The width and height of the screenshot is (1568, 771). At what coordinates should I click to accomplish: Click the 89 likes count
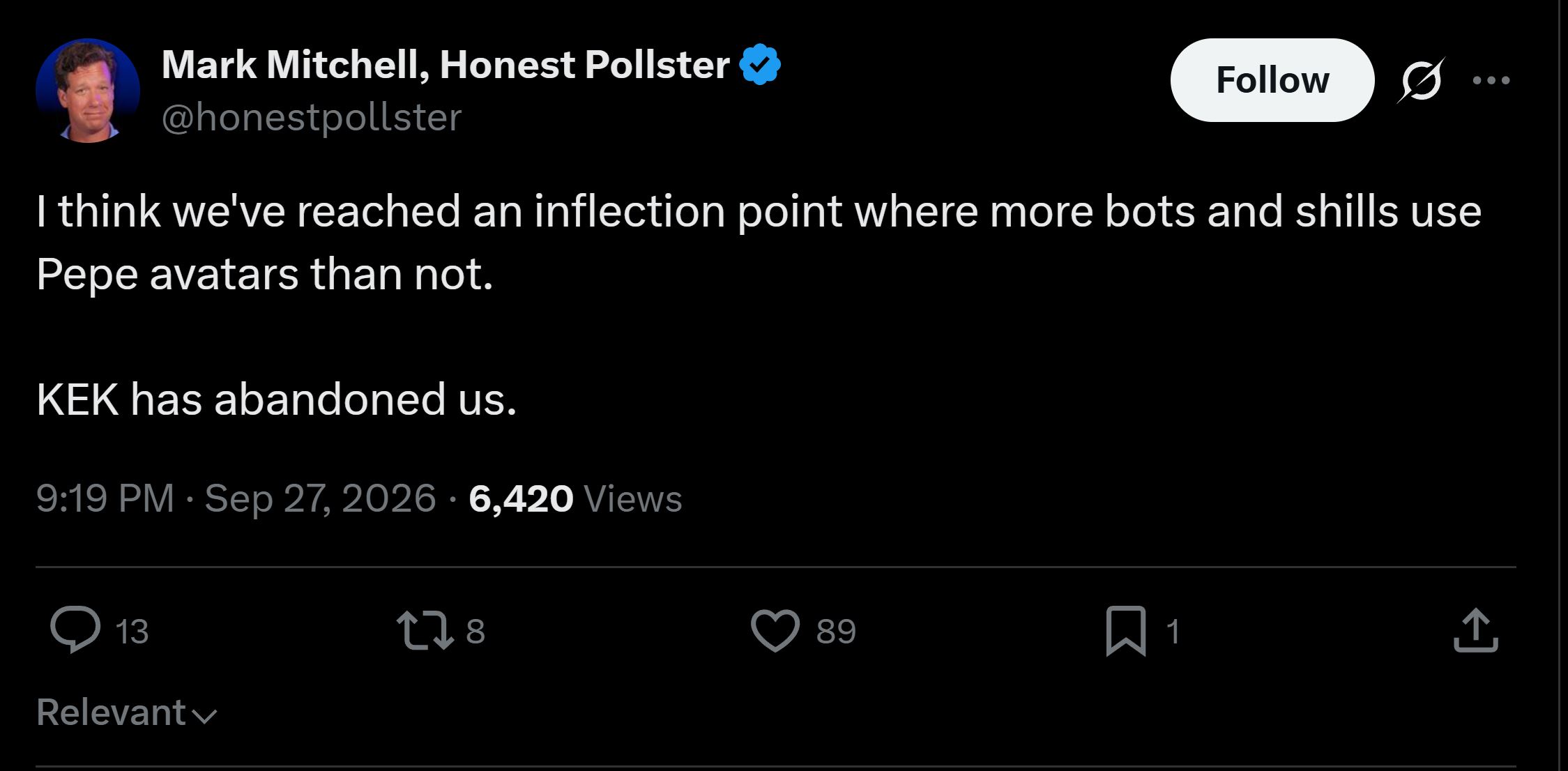click(x=836, y=632)
